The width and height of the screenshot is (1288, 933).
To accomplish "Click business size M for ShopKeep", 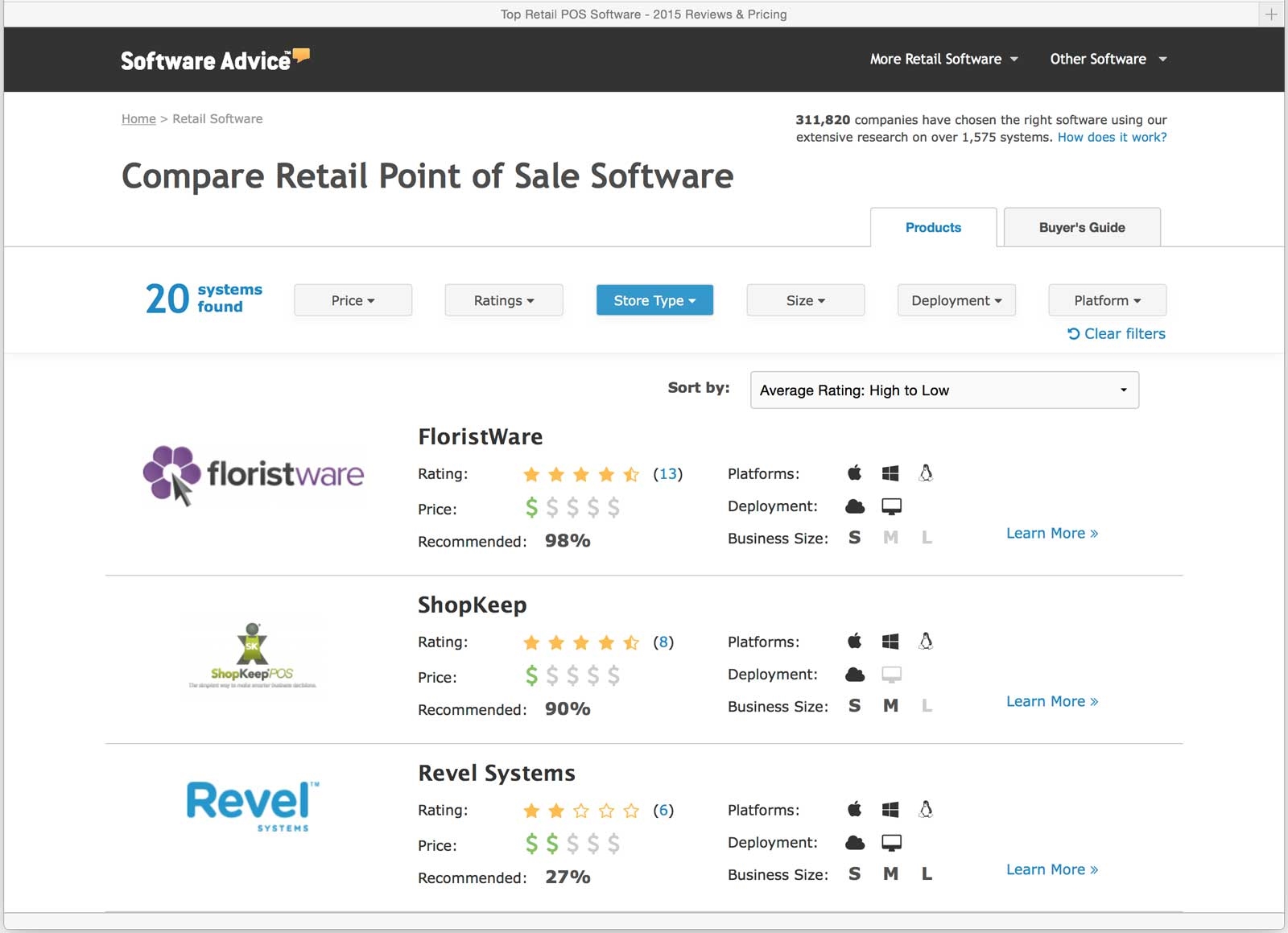I will (x=890, y=705).
